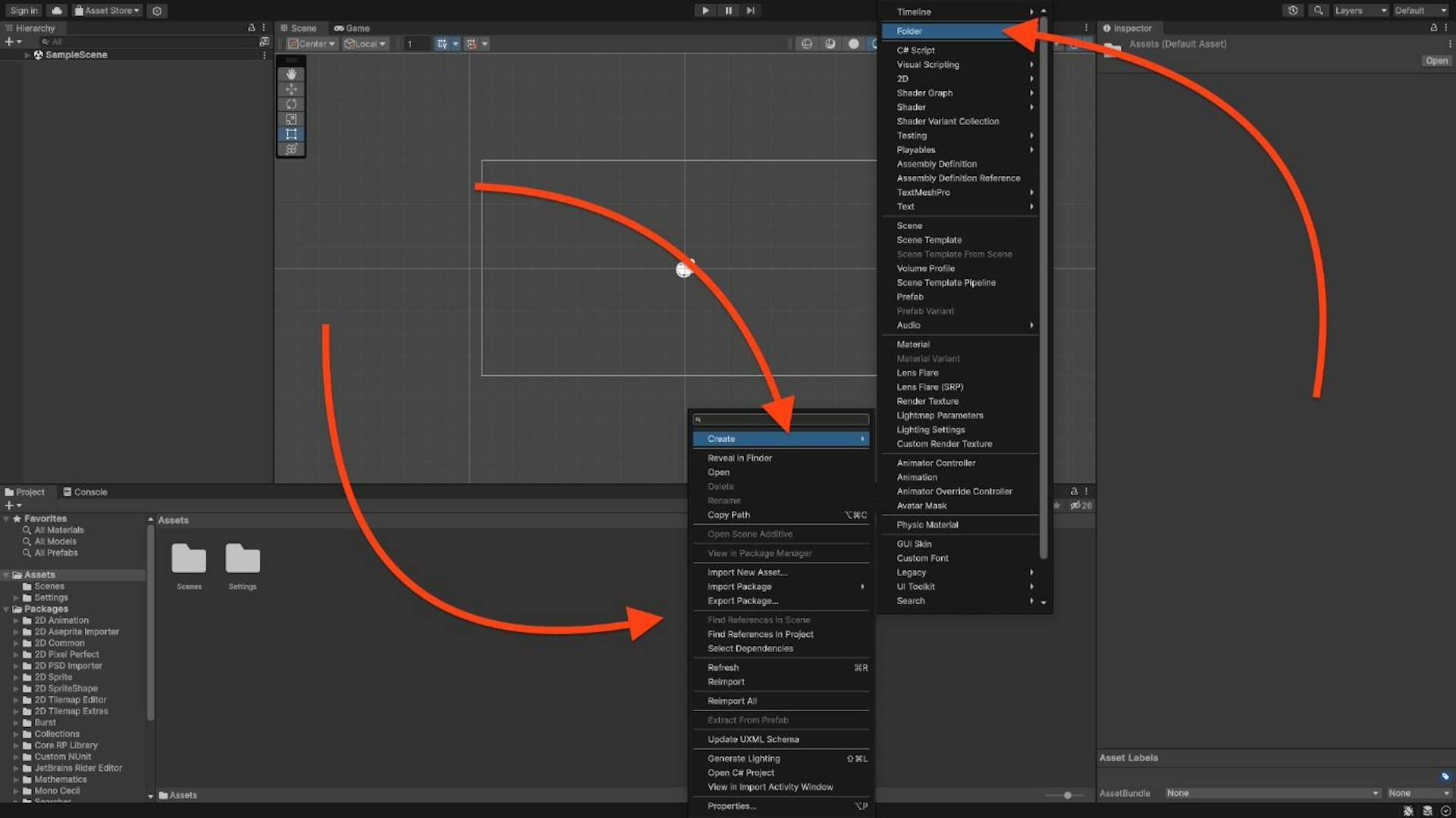This screenshot has width=1456, height=818.
Task: Toggle the selected Rect tool off
Action: (291, 134)
